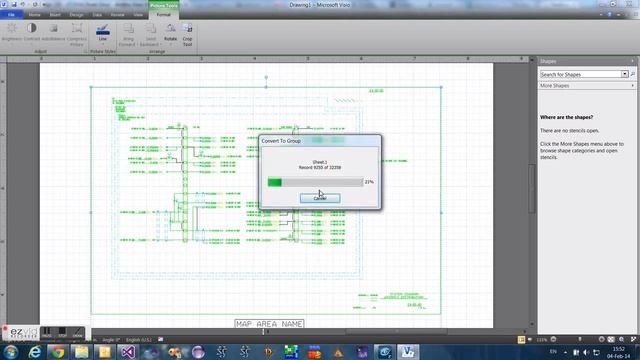
Task: Click the Search for Shapes field
Action: [x=580, y=74]
